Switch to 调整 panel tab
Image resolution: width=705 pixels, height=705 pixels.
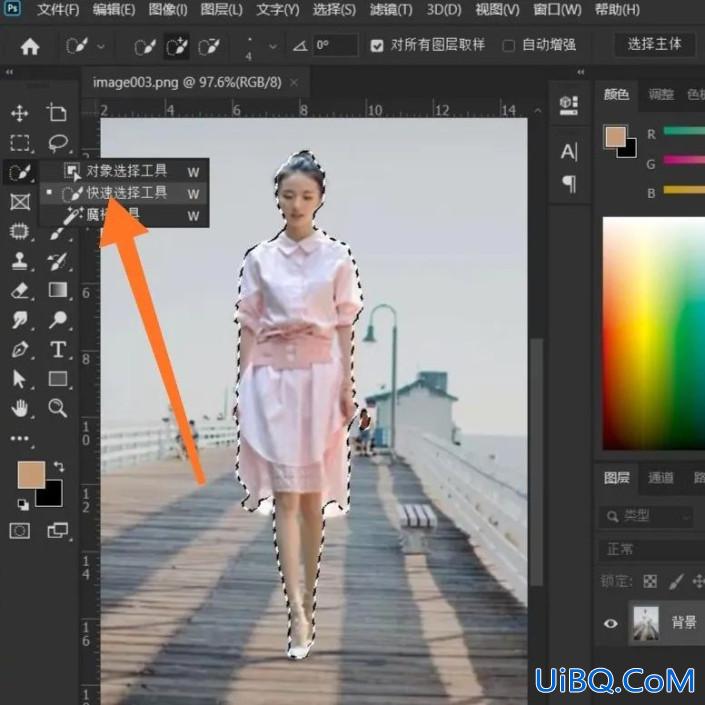coord(661,94)
